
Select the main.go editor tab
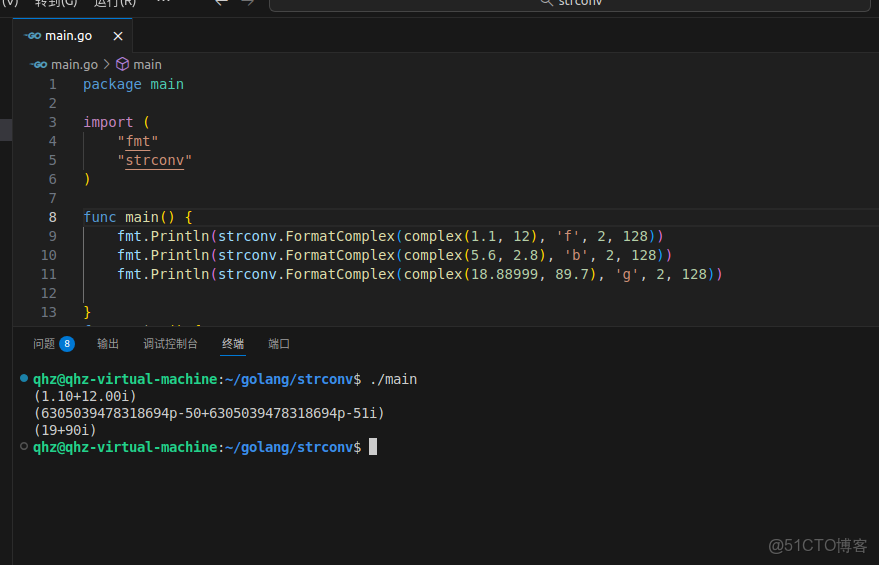coord(68,36)
